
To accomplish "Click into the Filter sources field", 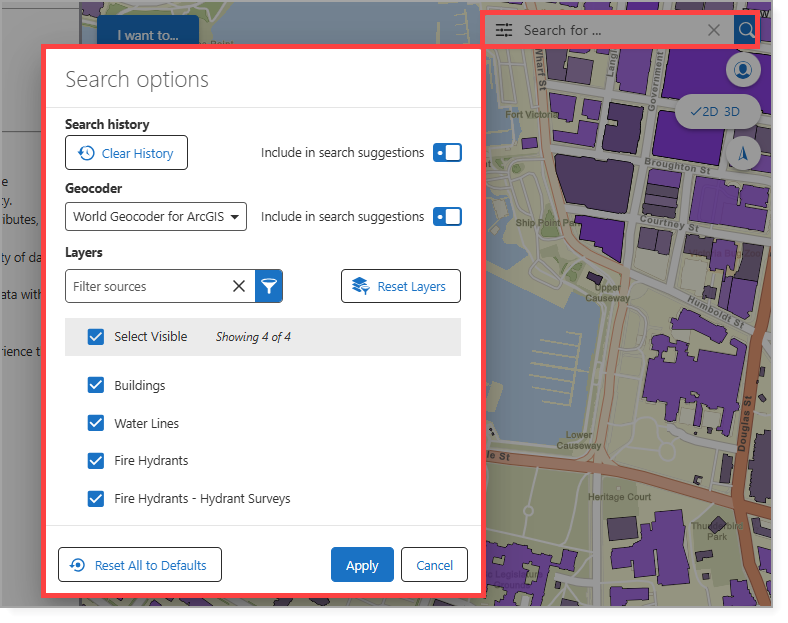I will [145, 286].
